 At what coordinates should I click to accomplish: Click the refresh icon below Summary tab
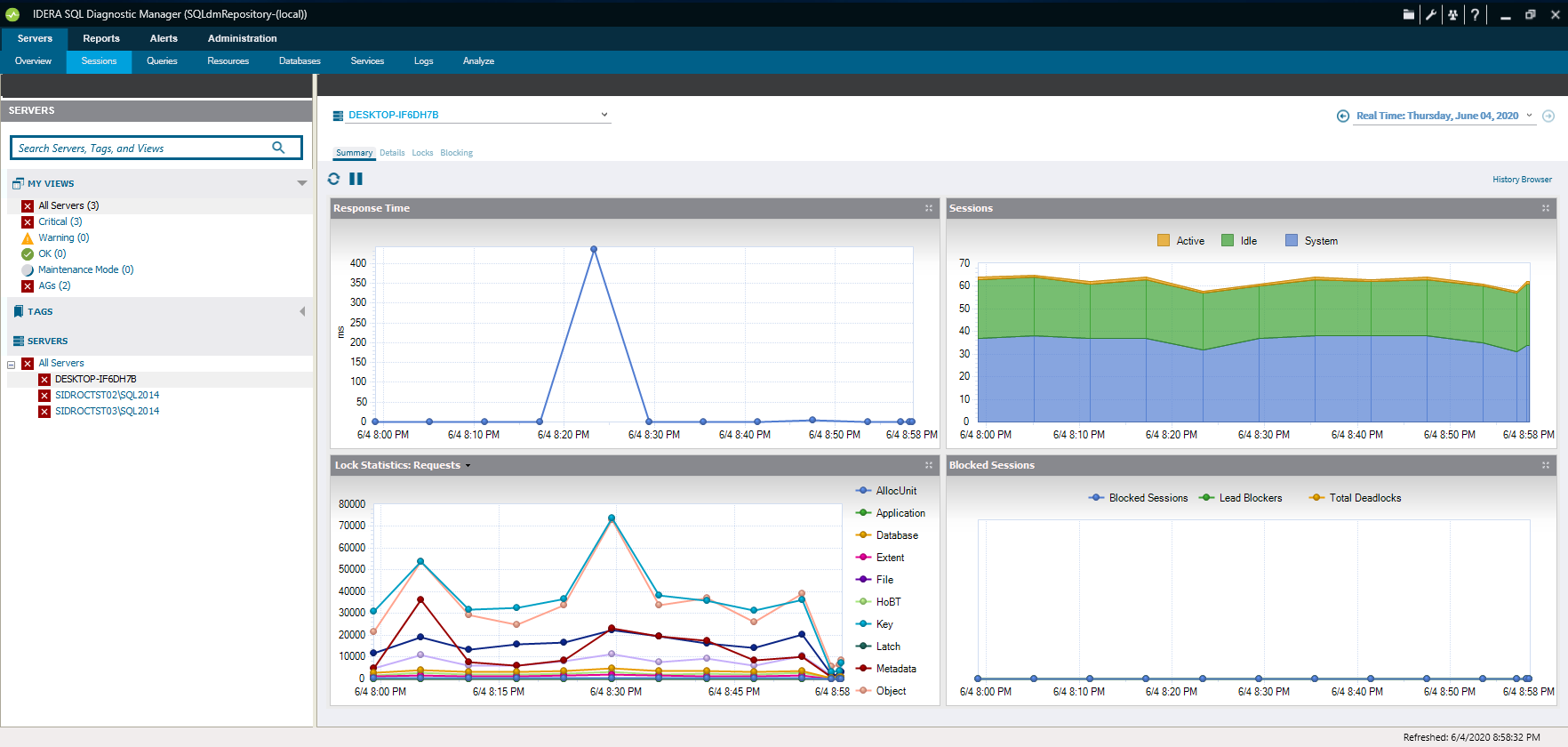pyautogui.click(x=333, y=179)
